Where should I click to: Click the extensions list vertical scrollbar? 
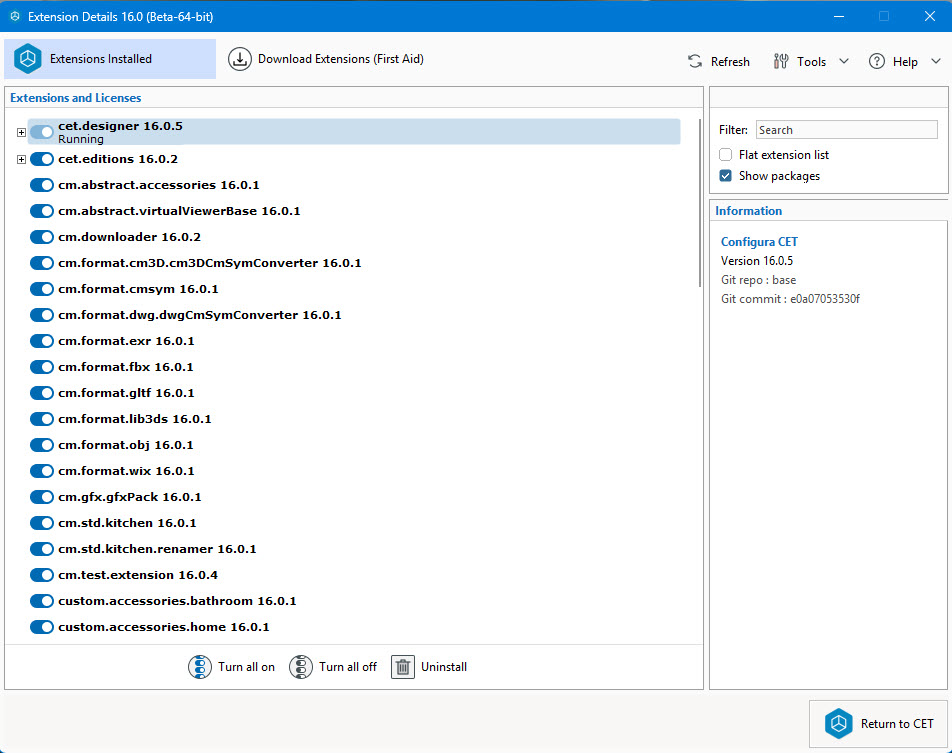[700, 203]
